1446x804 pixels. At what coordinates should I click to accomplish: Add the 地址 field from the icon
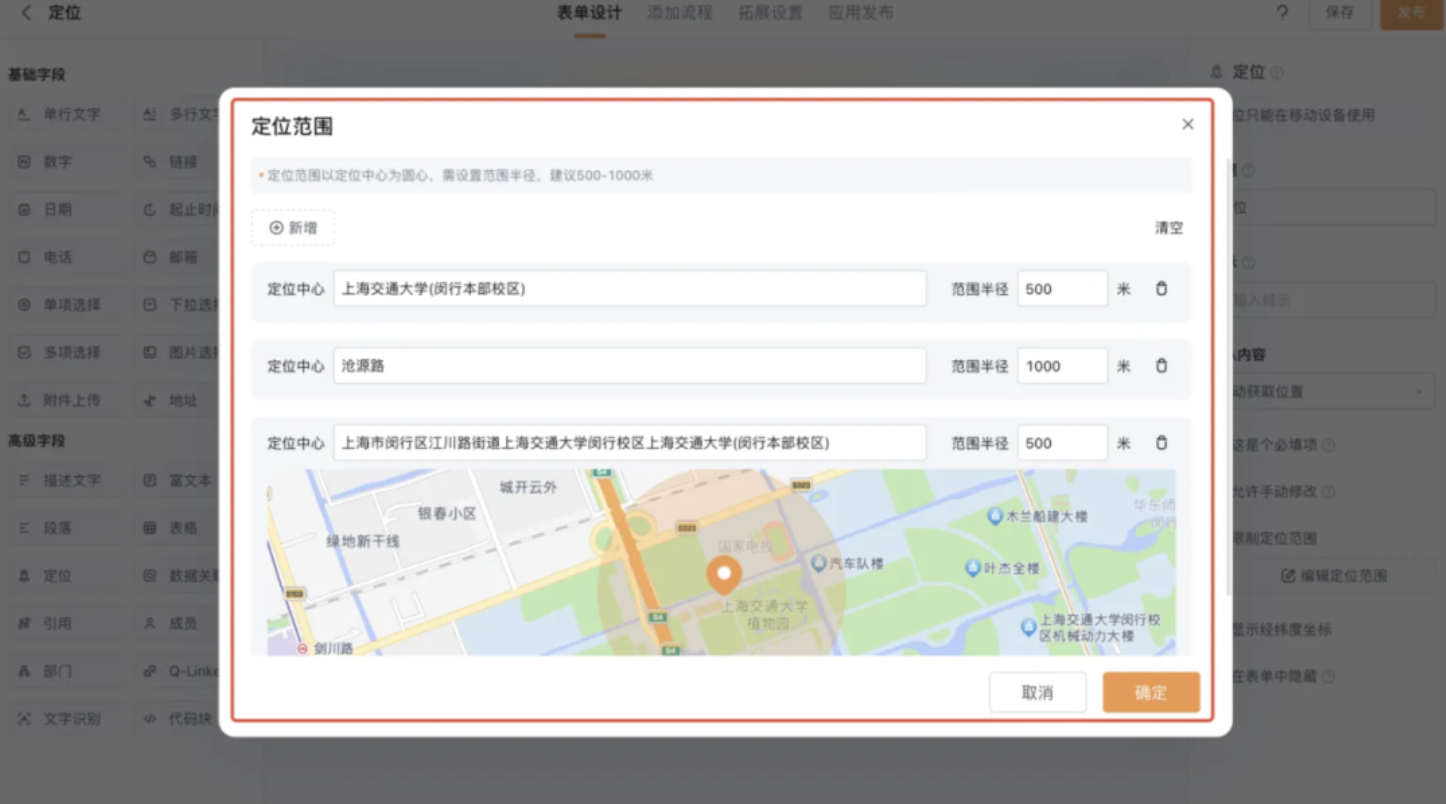coord(150,400)
